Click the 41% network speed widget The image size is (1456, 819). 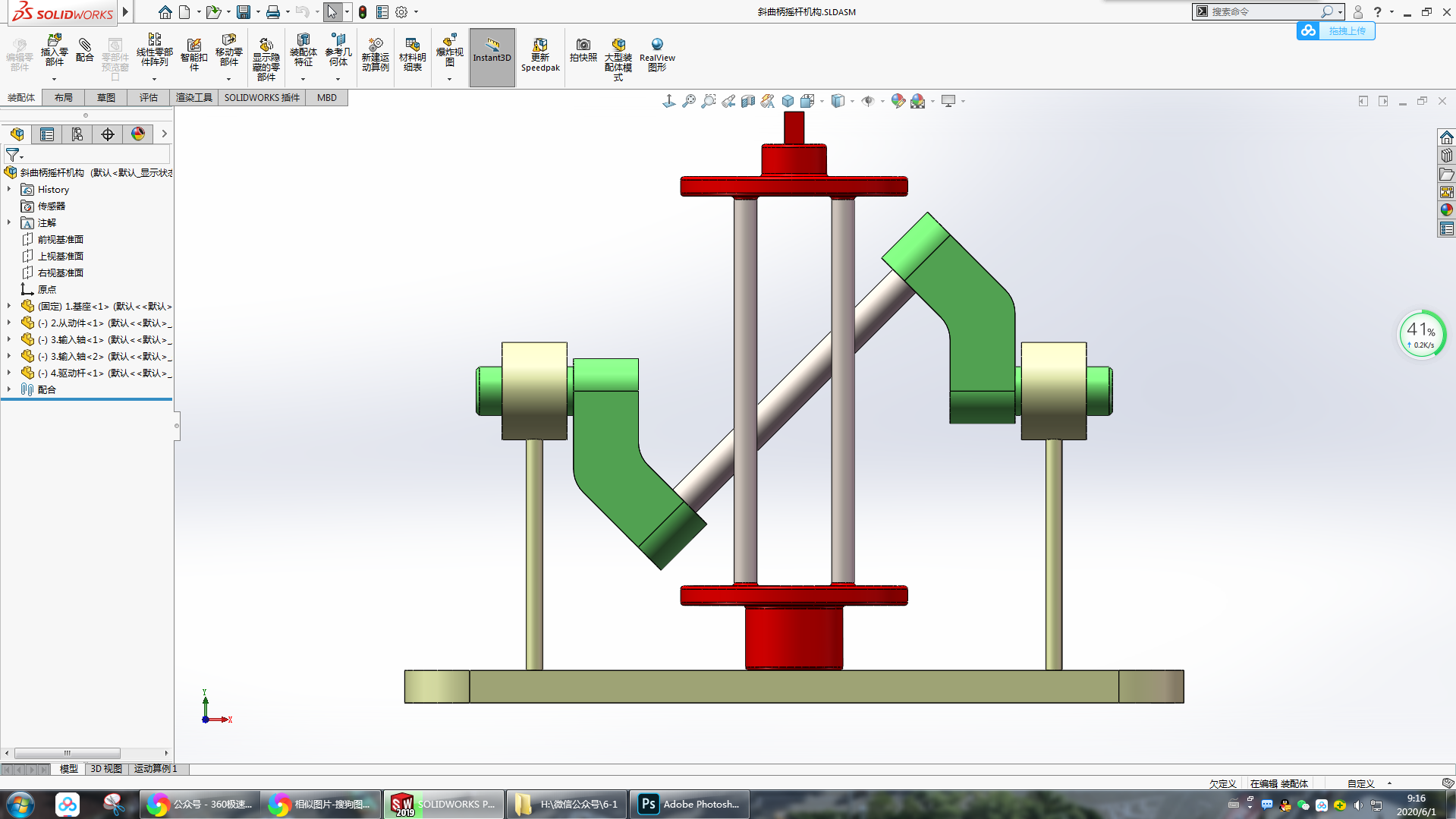click(1421, 334)
